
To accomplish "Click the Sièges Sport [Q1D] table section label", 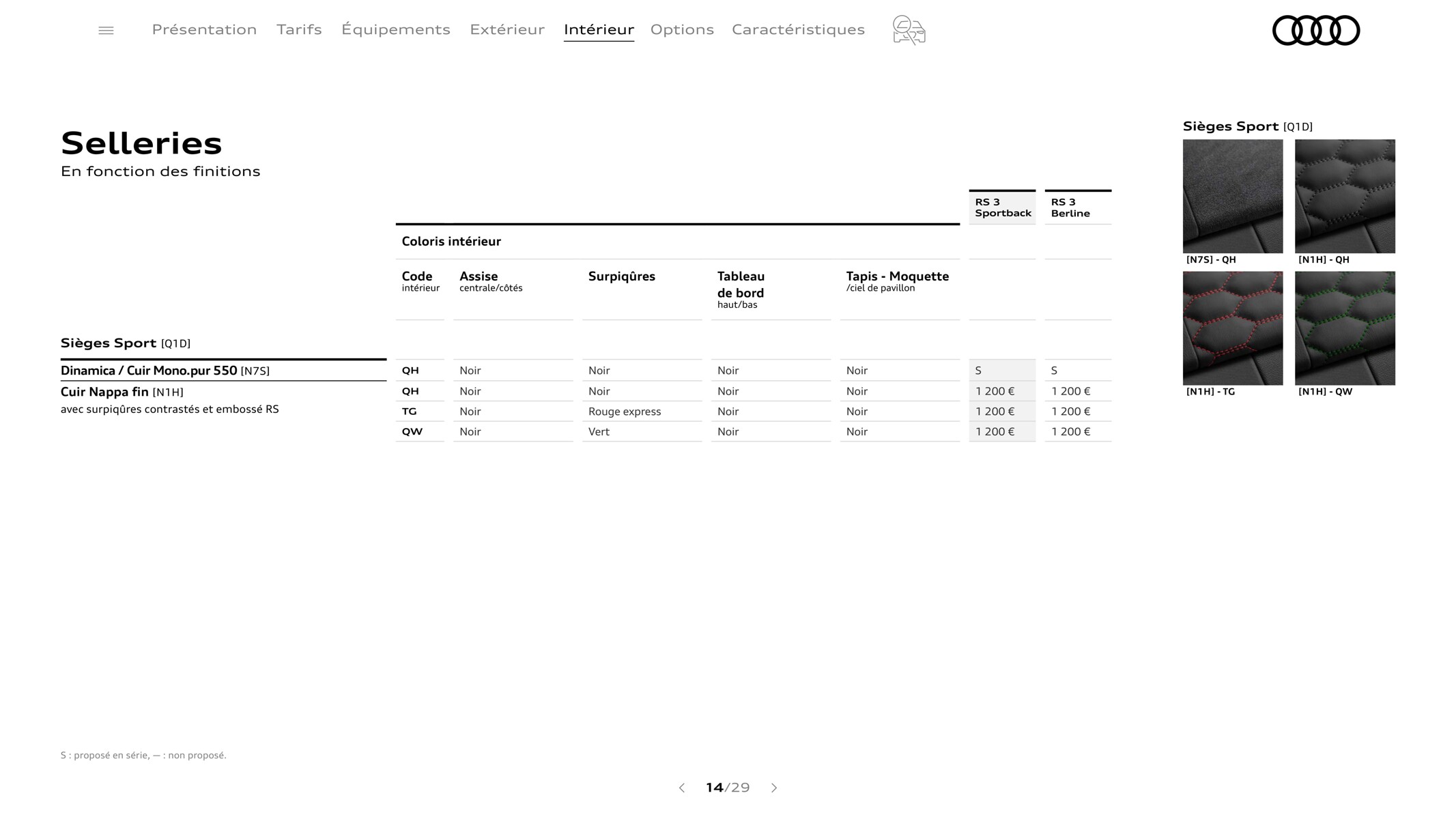I will tap(126, 343).
